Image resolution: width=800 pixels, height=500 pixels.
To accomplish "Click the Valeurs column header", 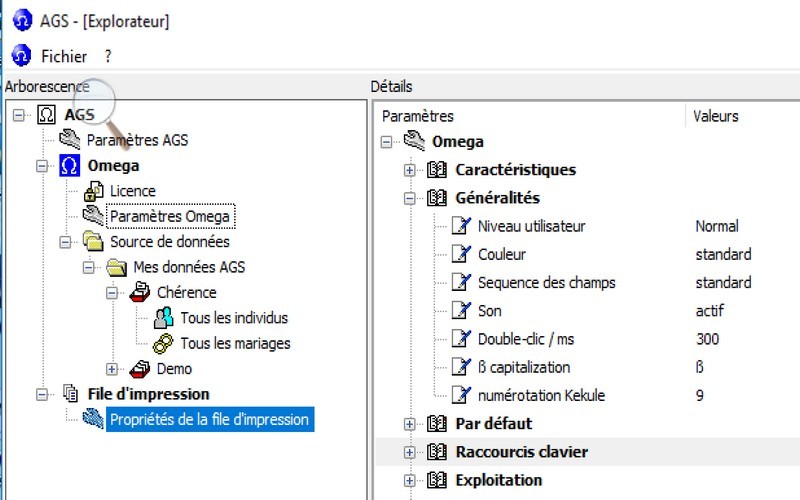I will click(x=715, y=116).
